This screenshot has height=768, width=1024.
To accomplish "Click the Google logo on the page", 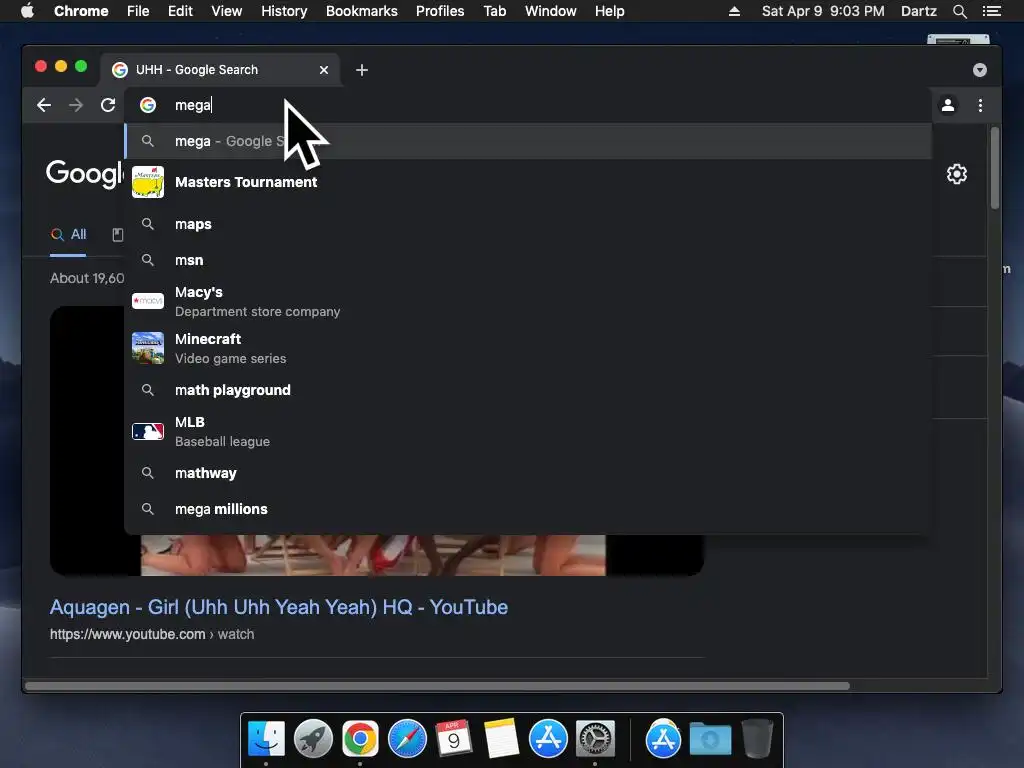I will pyautogui.click(x=85, y=174).
